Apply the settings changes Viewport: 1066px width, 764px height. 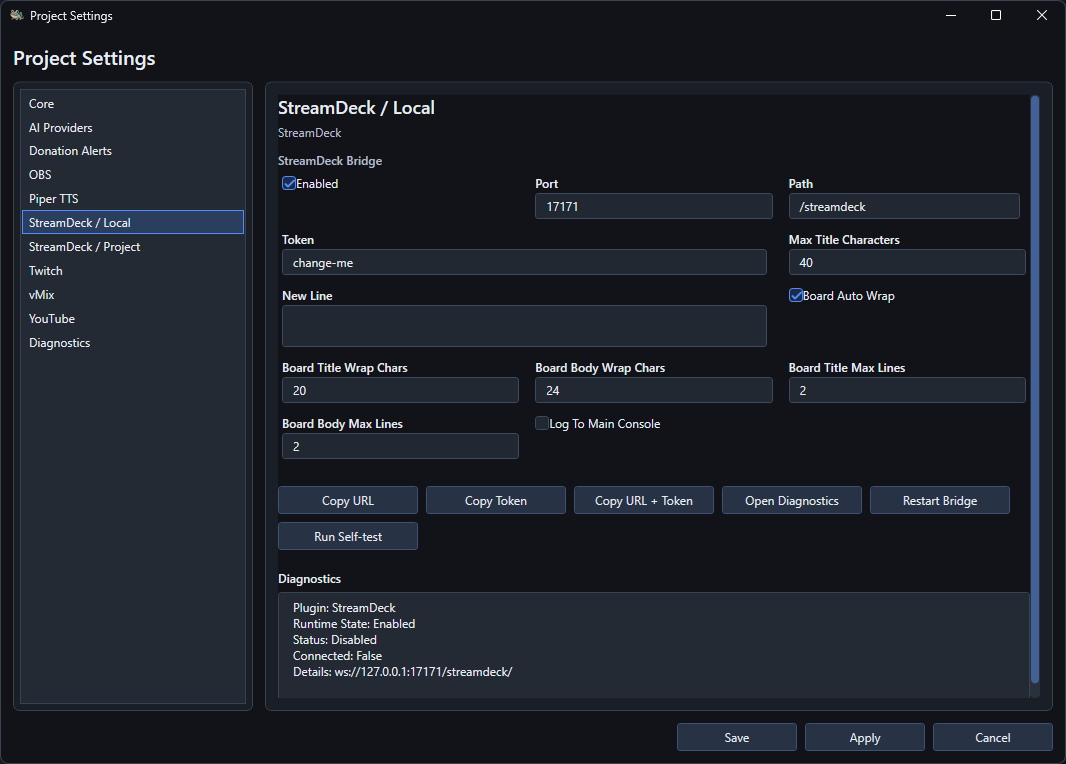point(865,737)
